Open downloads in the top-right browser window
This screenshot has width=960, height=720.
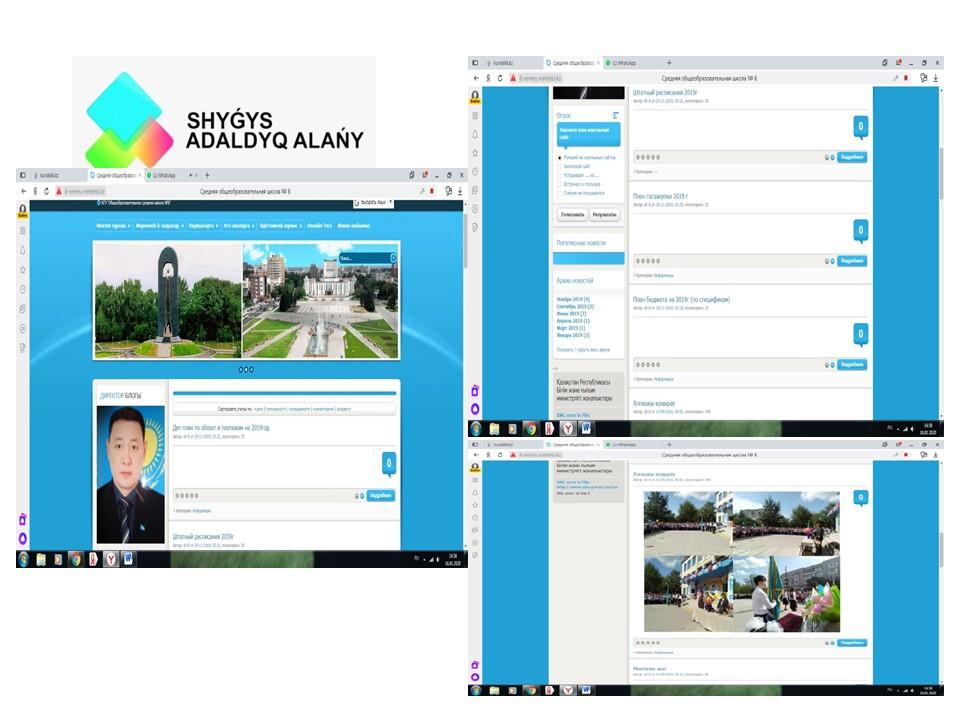click(x=935, y=78)
